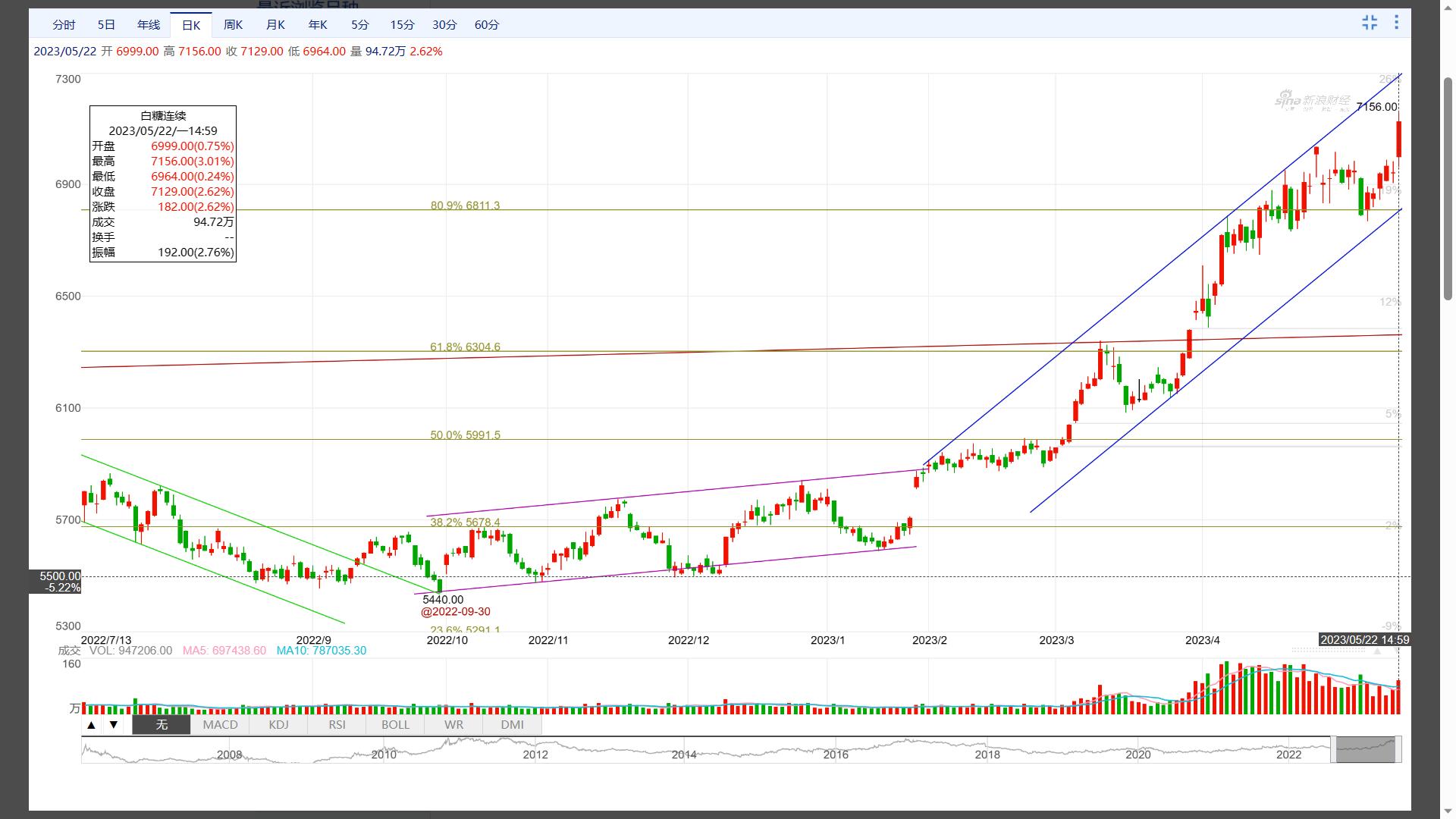Select the 月K monthly tab
The height and width of the screenshot is (819, 1456).
pyautogui.click(x=275, y=25)
